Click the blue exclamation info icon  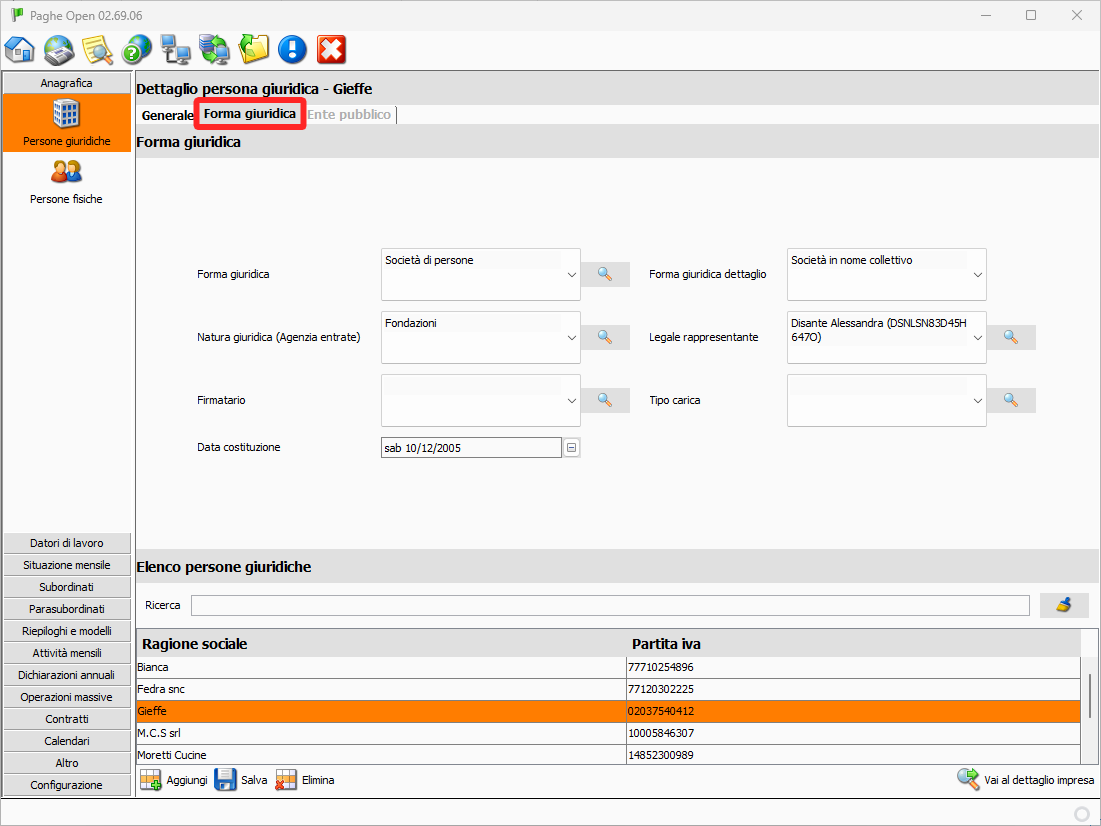pos(292,49)
